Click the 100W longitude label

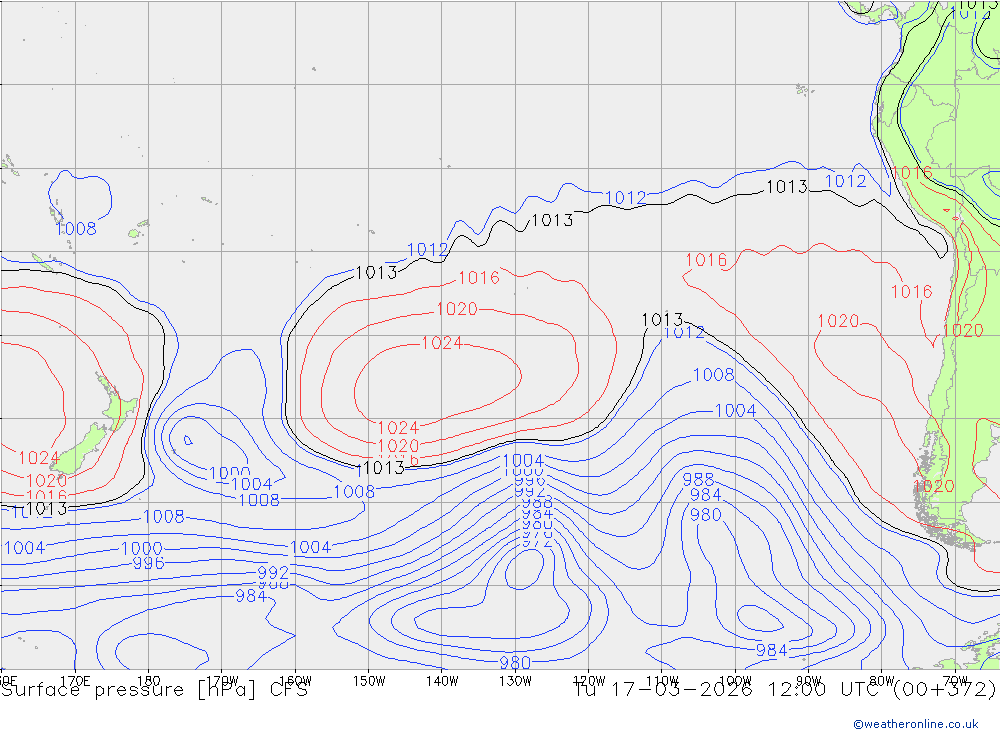[x=735, y=681]
